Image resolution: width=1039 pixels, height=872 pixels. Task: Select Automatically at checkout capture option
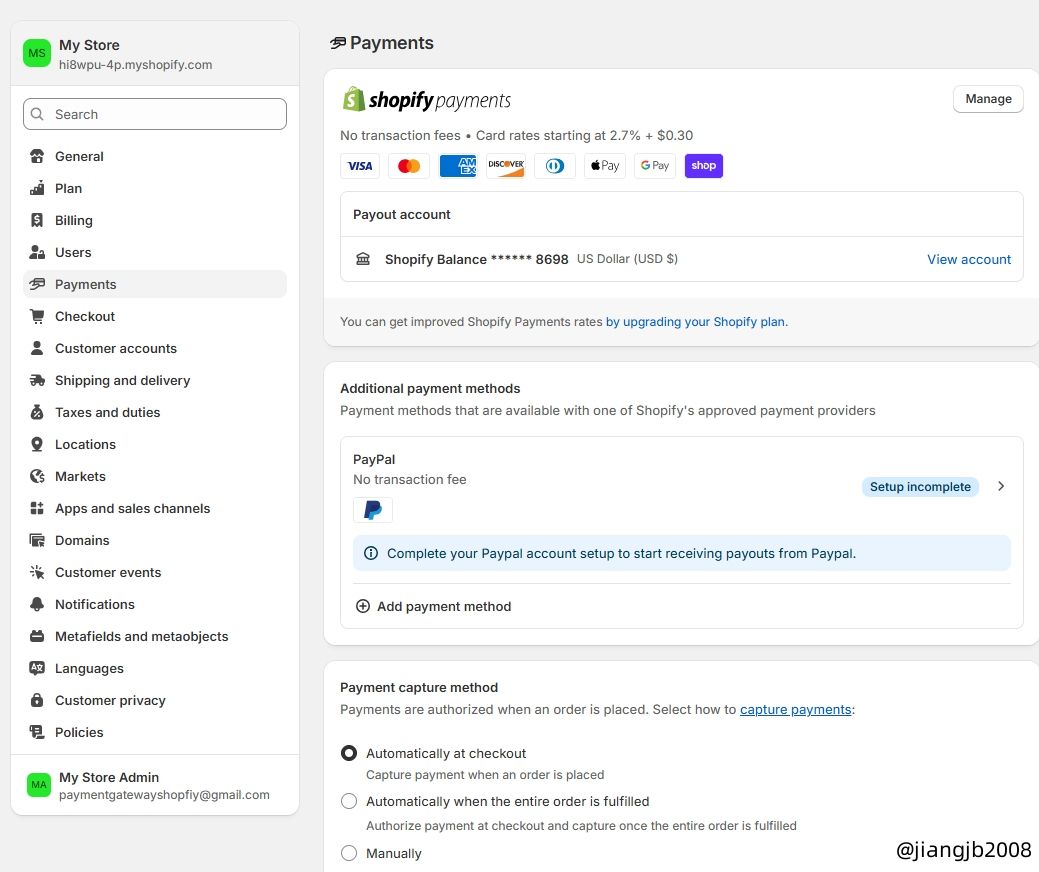tap(349, 753)
